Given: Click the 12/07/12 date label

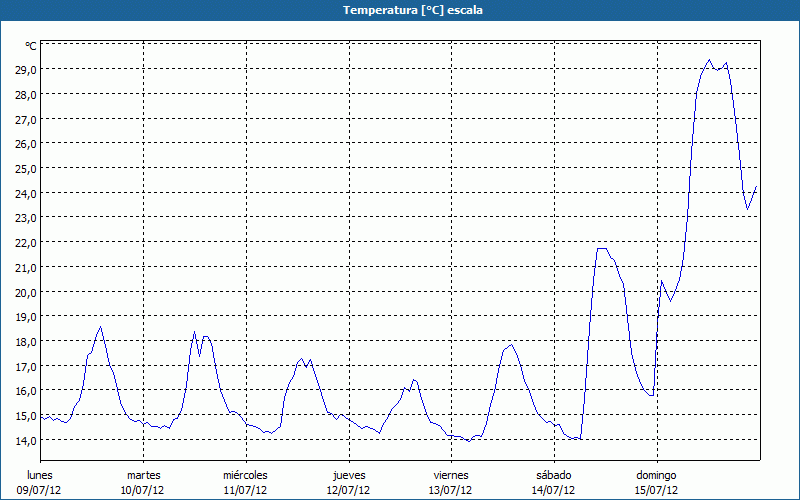Looking at the screenshot, I should point(348,491).
